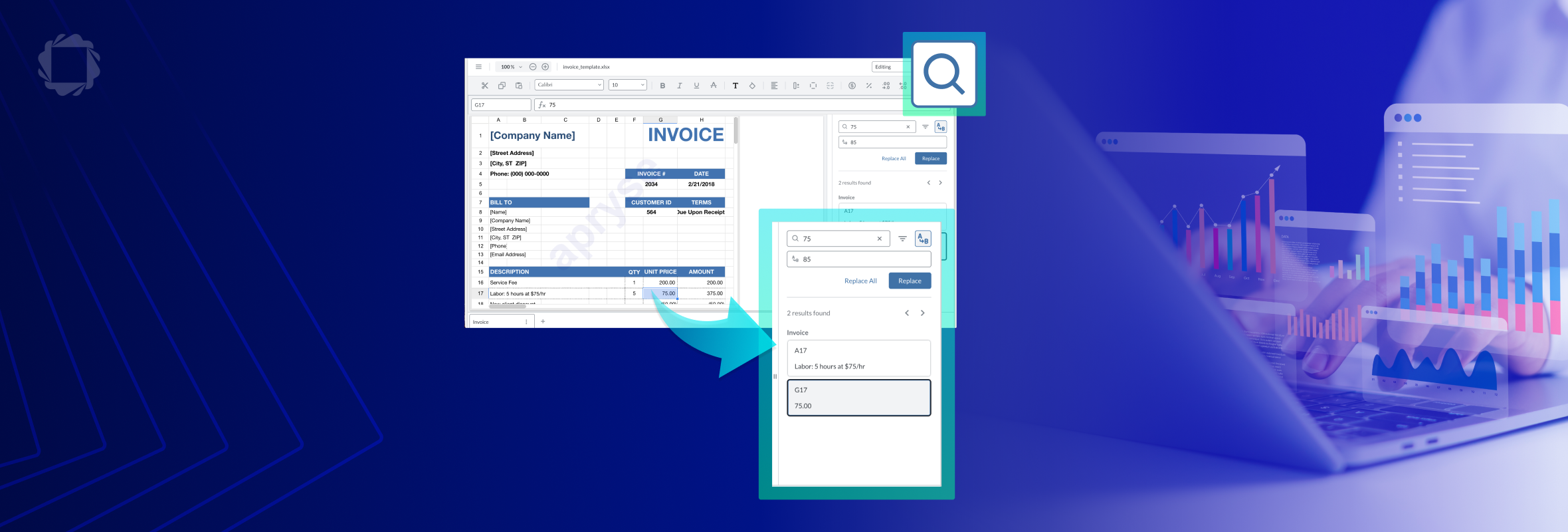Image resolution: width=1568 pixels, height=532 pixels.
Task: Click the G17 cell name box
Action: coord(501,104)
